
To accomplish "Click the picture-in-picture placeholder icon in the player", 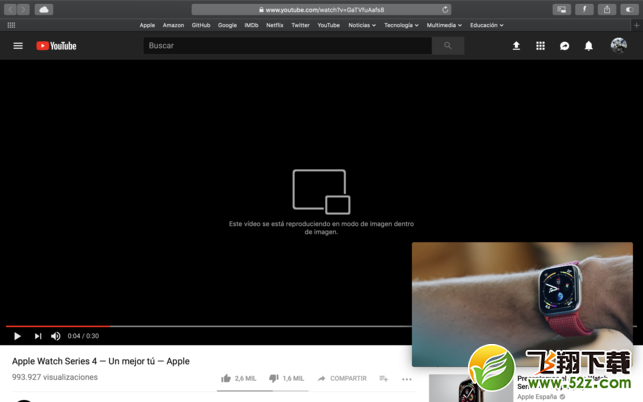I will point(321,192).
